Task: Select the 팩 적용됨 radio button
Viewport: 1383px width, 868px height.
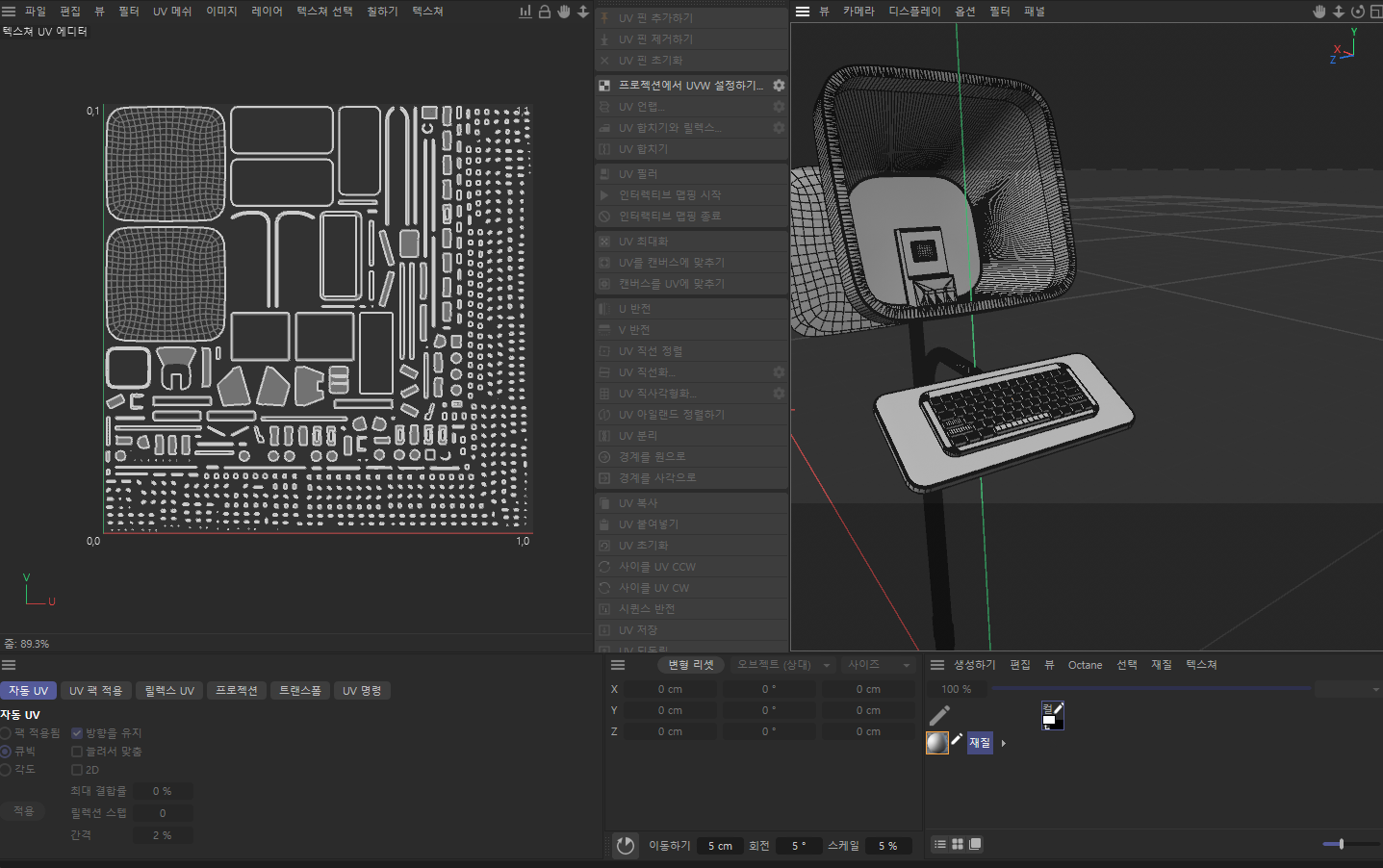Action: [x=6, y=733]
